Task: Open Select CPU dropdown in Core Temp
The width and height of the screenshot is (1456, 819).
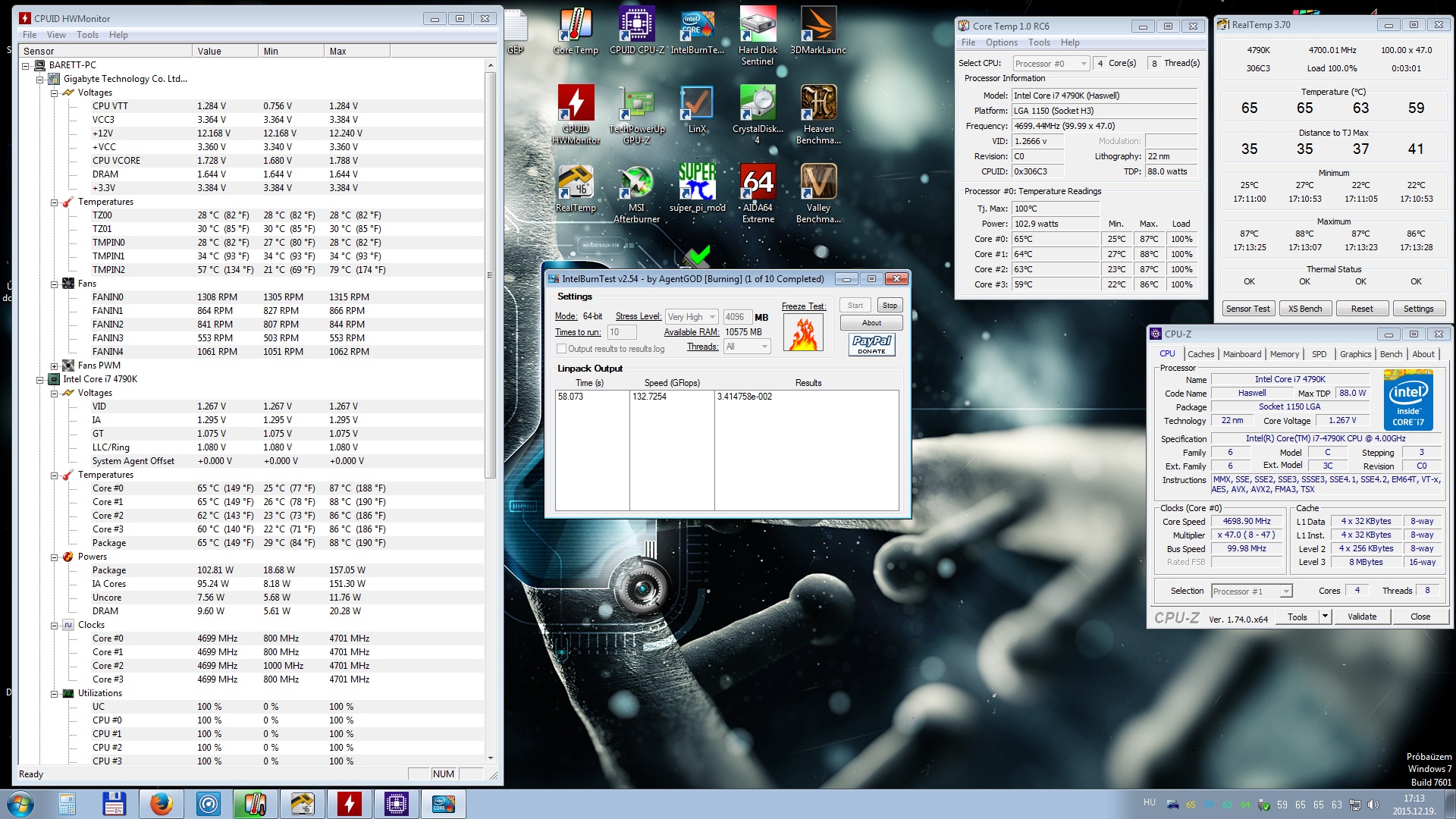Action: (1051, 64)
